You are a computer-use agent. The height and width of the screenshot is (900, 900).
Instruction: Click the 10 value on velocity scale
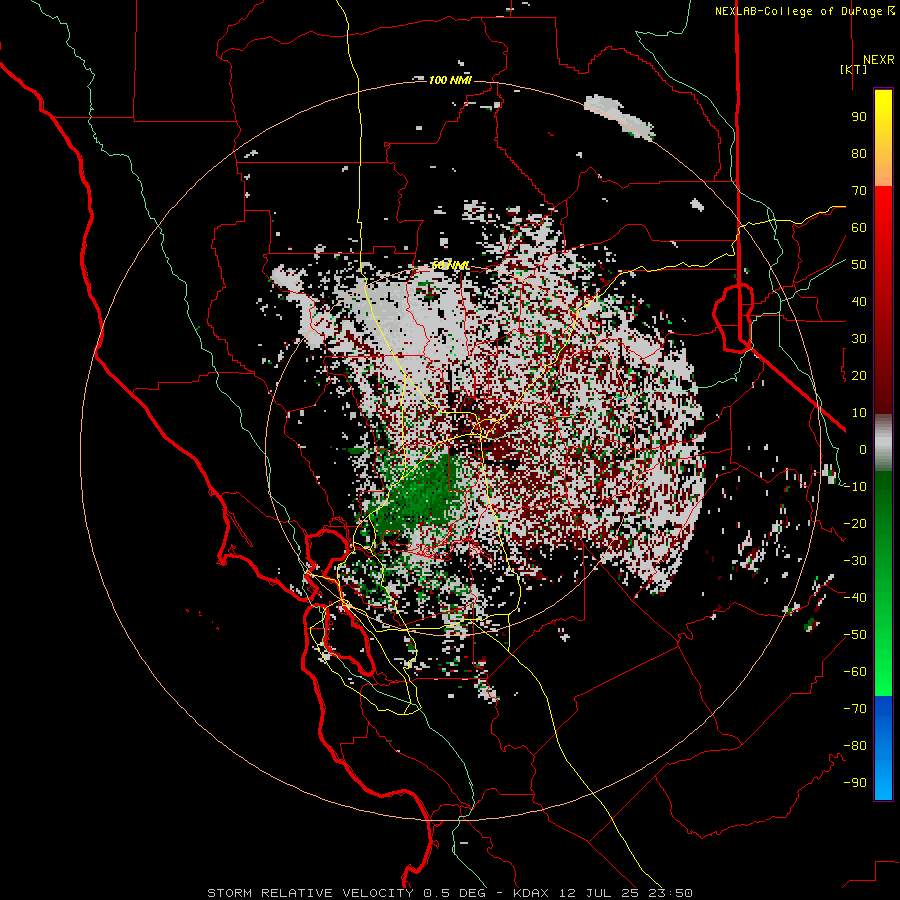[859, 413]
